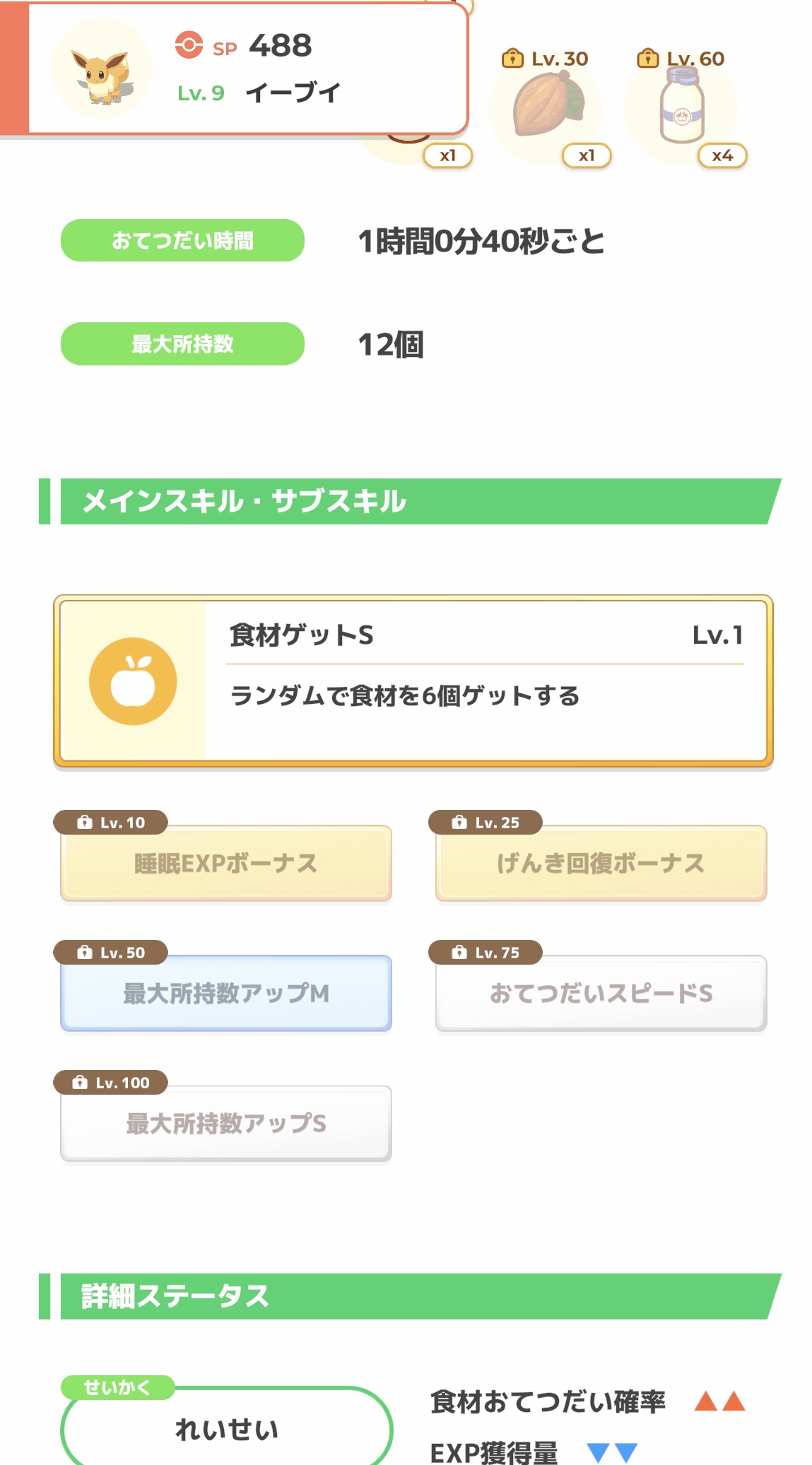Tap the Lv. 60 lock icon
Image resolution: width=812 pixels, height=1465 pixels.
pos(647,59)
